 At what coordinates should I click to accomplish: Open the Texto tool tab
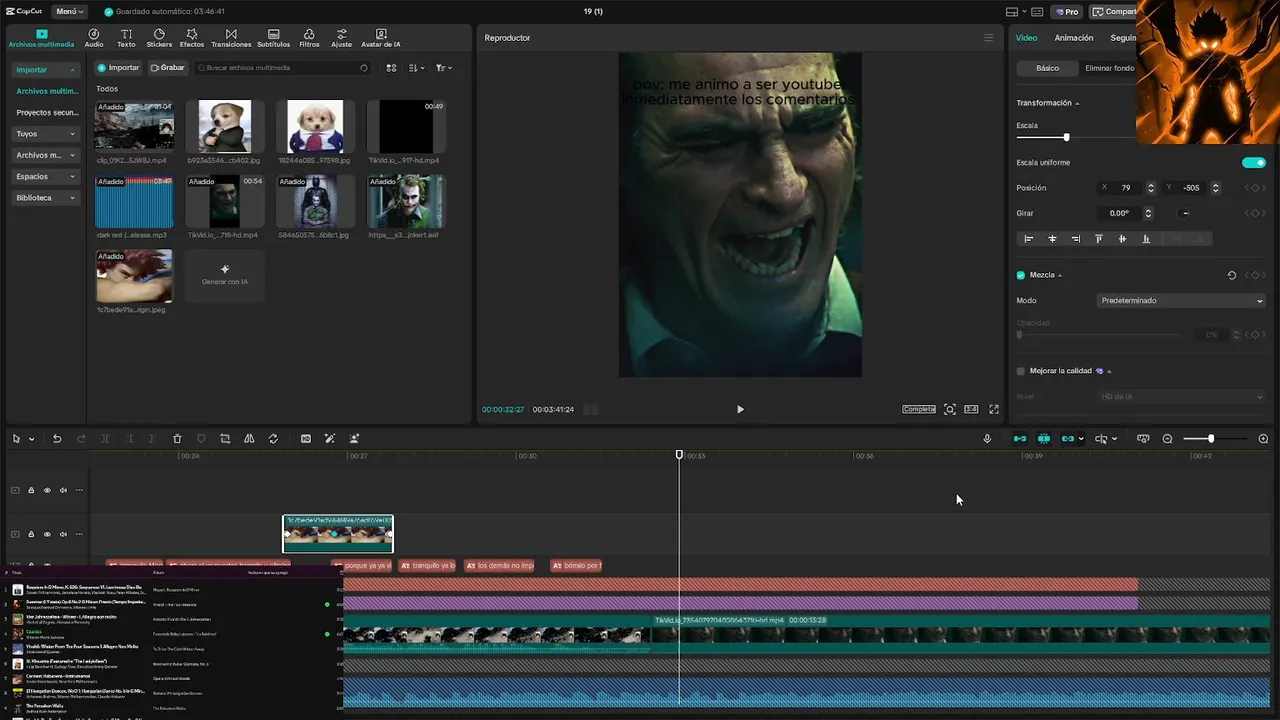[x=126, y=38]
